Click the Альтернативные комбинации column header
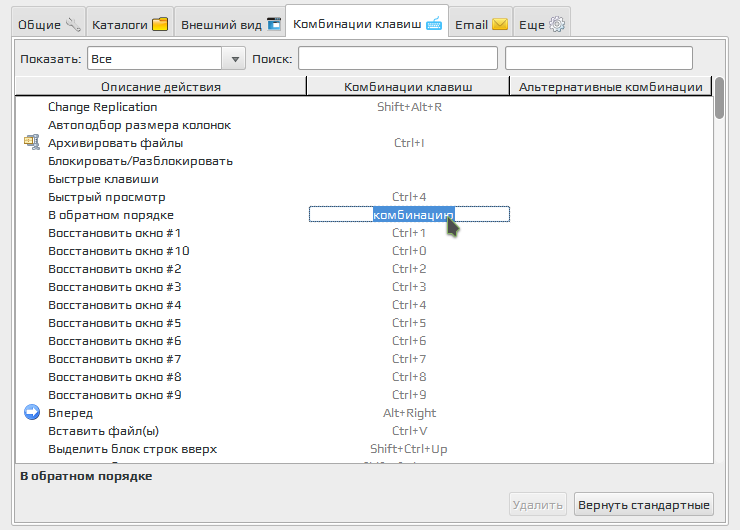 pos(610,87)
